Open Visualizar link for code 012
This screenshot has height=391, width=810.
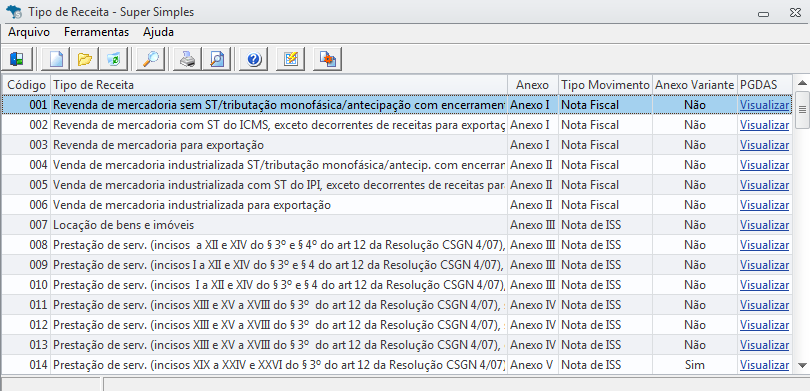coord(764,325)
